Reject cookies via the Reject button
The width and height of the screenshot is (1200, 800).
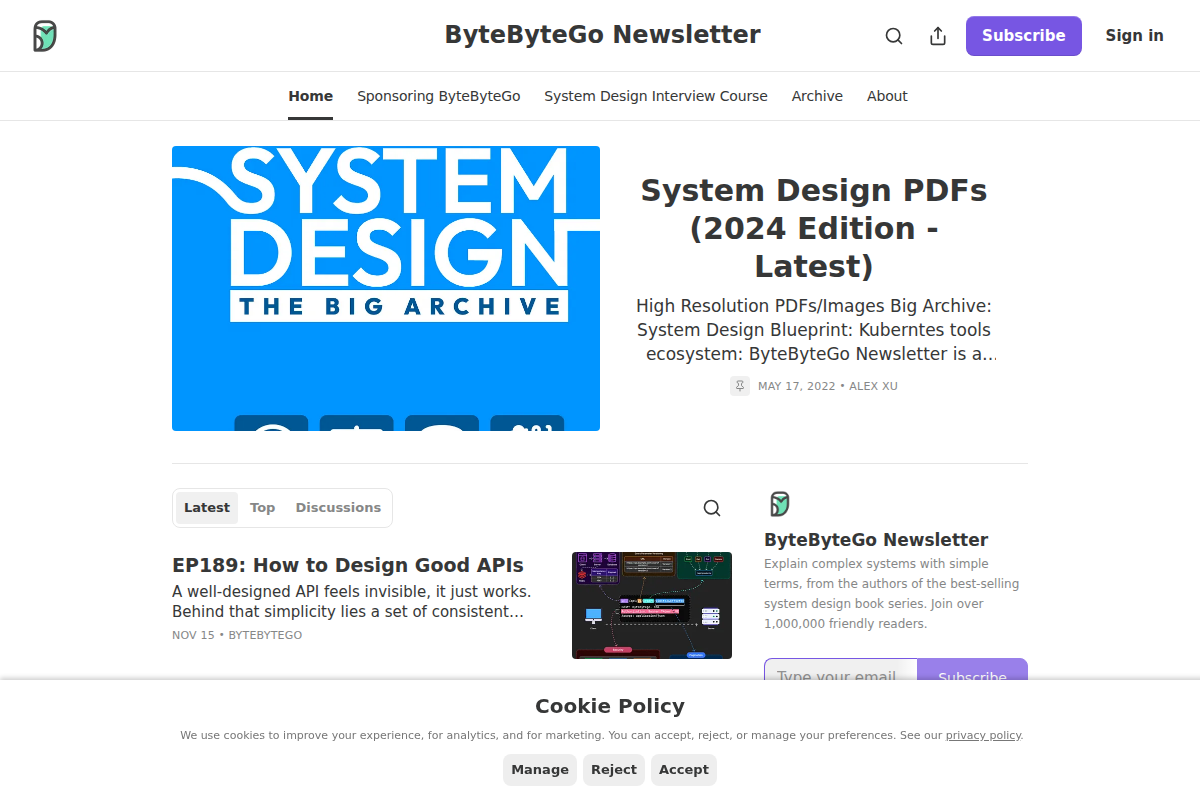click(x=613, y=769)
